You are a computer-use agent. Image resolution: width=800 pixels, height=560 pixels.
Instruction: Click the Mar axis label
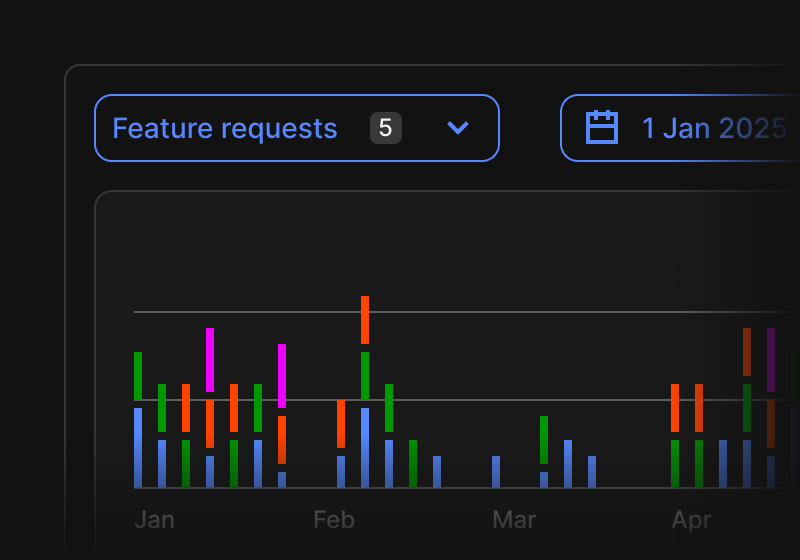click(x=514, y=520)
